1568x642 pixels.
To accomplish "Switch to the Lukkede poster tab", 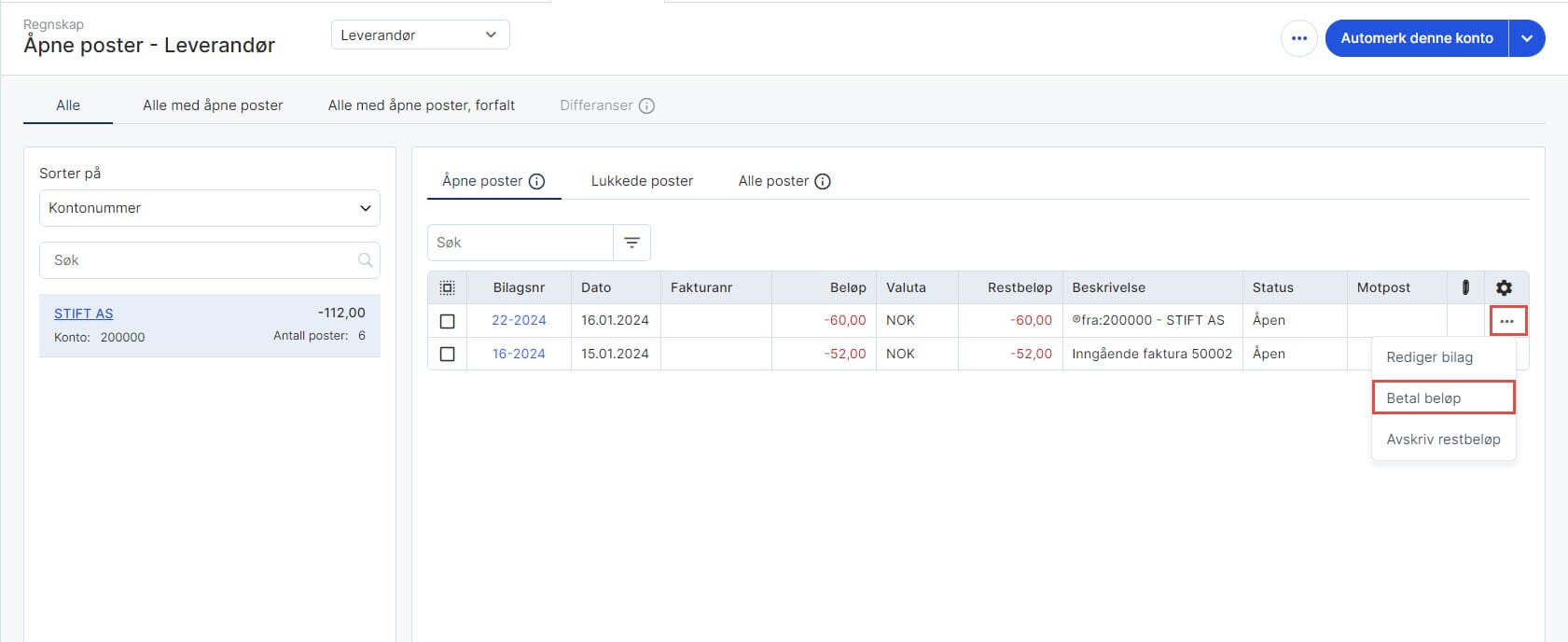I will coord(642,181).
